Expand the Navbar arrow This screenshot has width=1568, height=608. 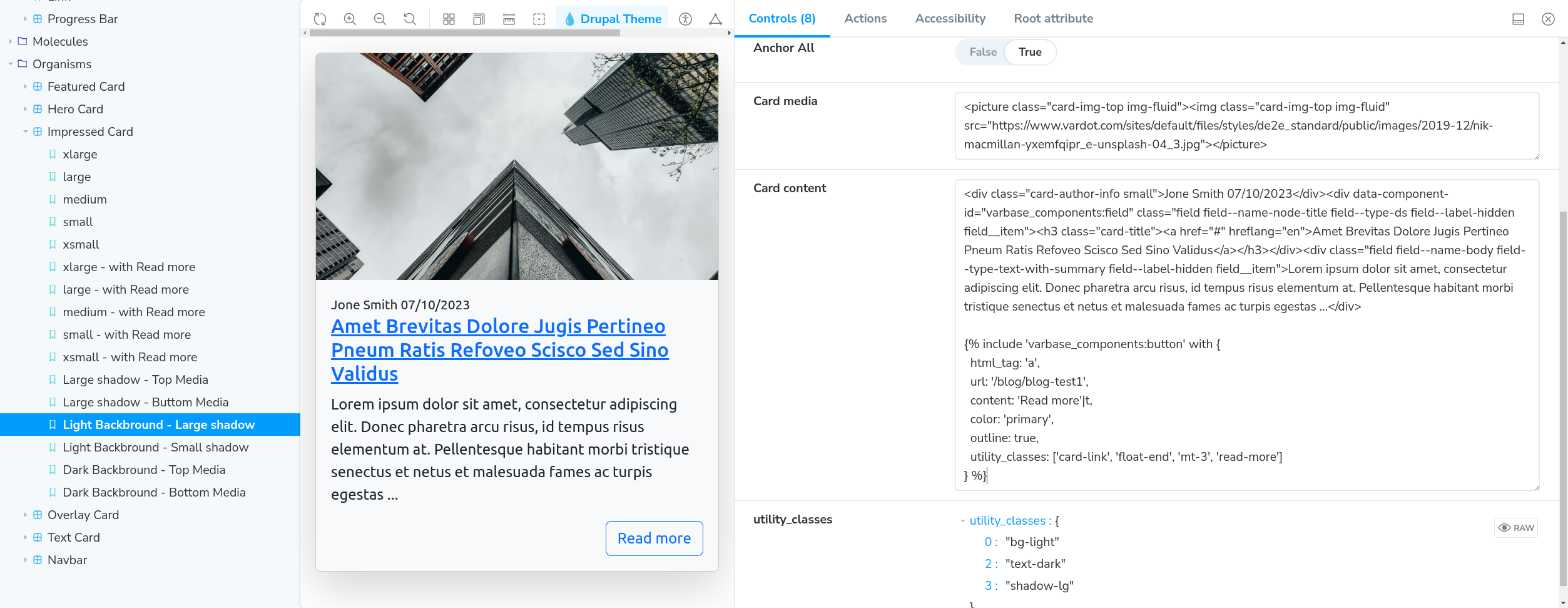coord(25,560)
